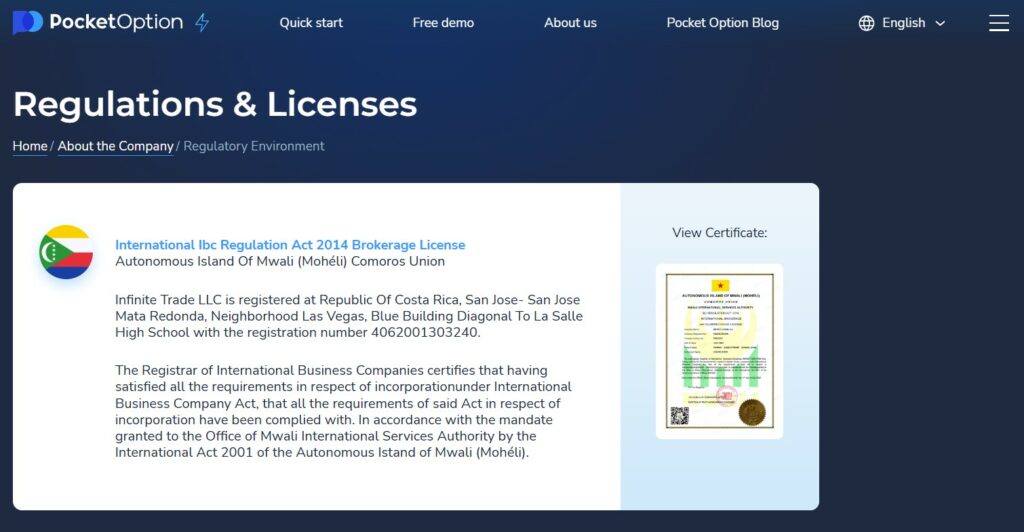Open the Quick start menu item
This screenshot has width=1024, height=532.
311,23
